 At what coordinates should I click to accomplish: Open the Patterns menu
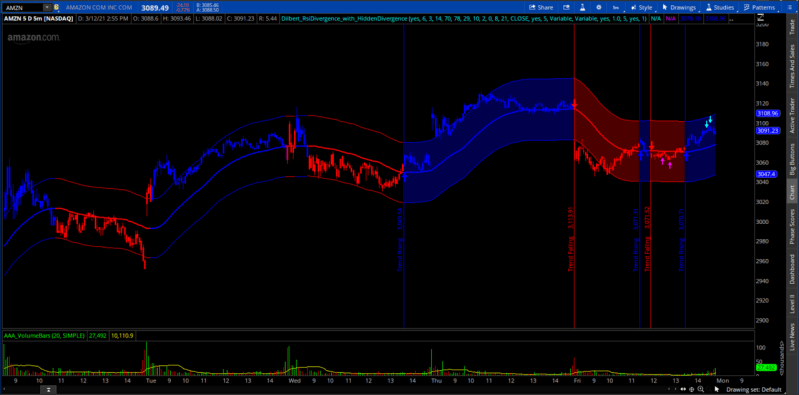click(x=759, y=8)
